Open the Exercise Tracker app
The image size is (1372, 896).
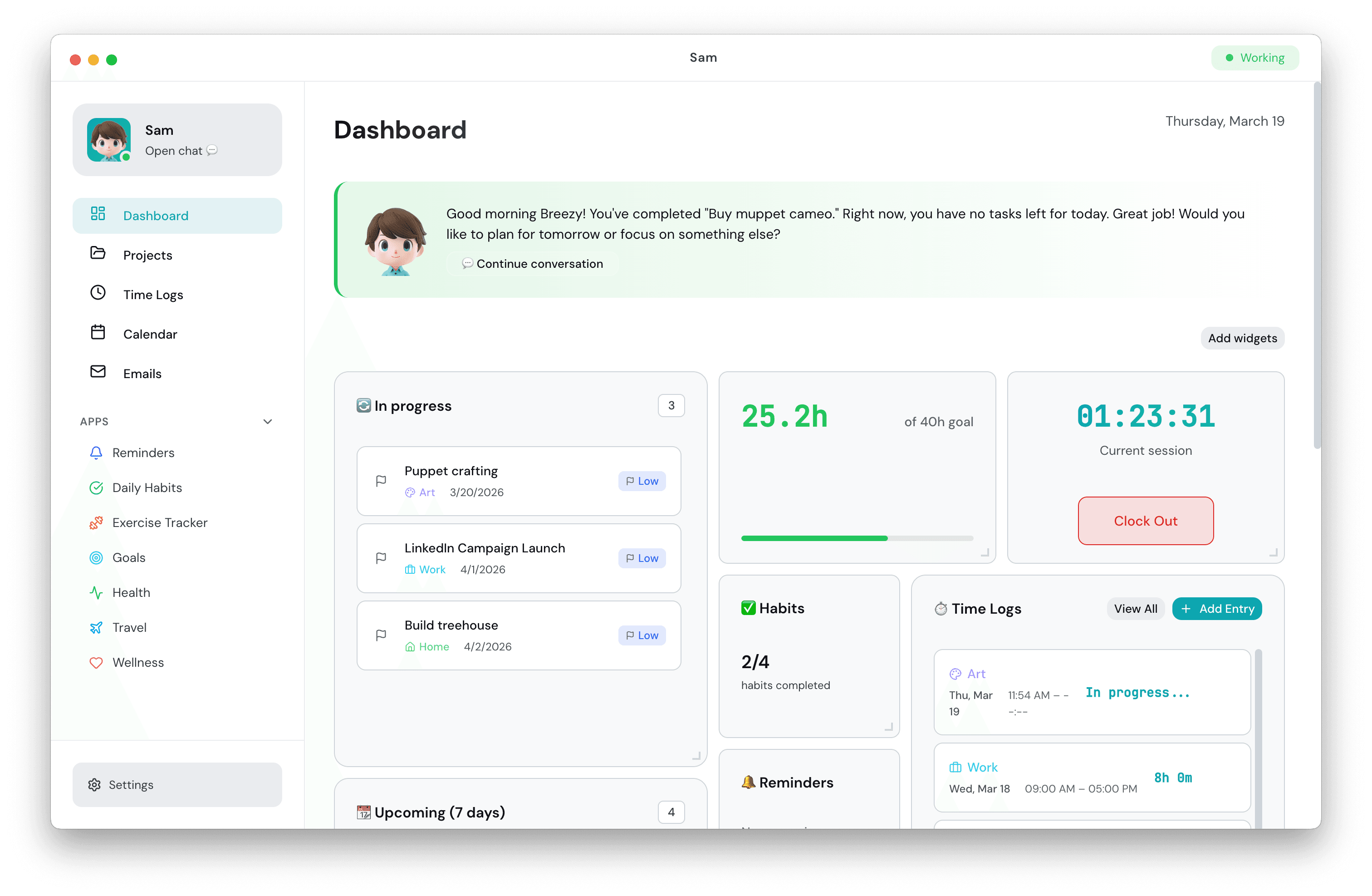pyautogui.click(x=96, y=523)
